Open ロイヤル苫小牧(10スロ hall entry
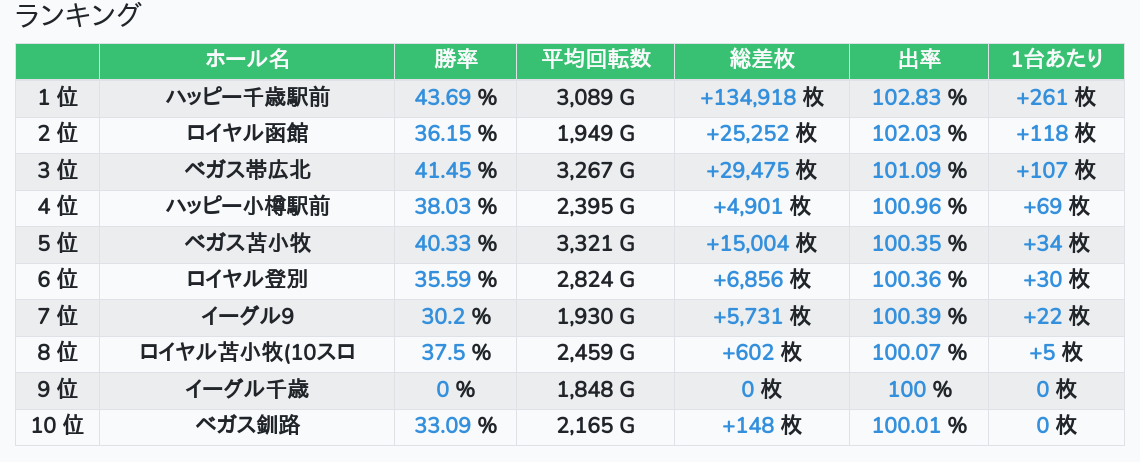1140x462 pixels. pyautogui.click(x=247, y=352)
